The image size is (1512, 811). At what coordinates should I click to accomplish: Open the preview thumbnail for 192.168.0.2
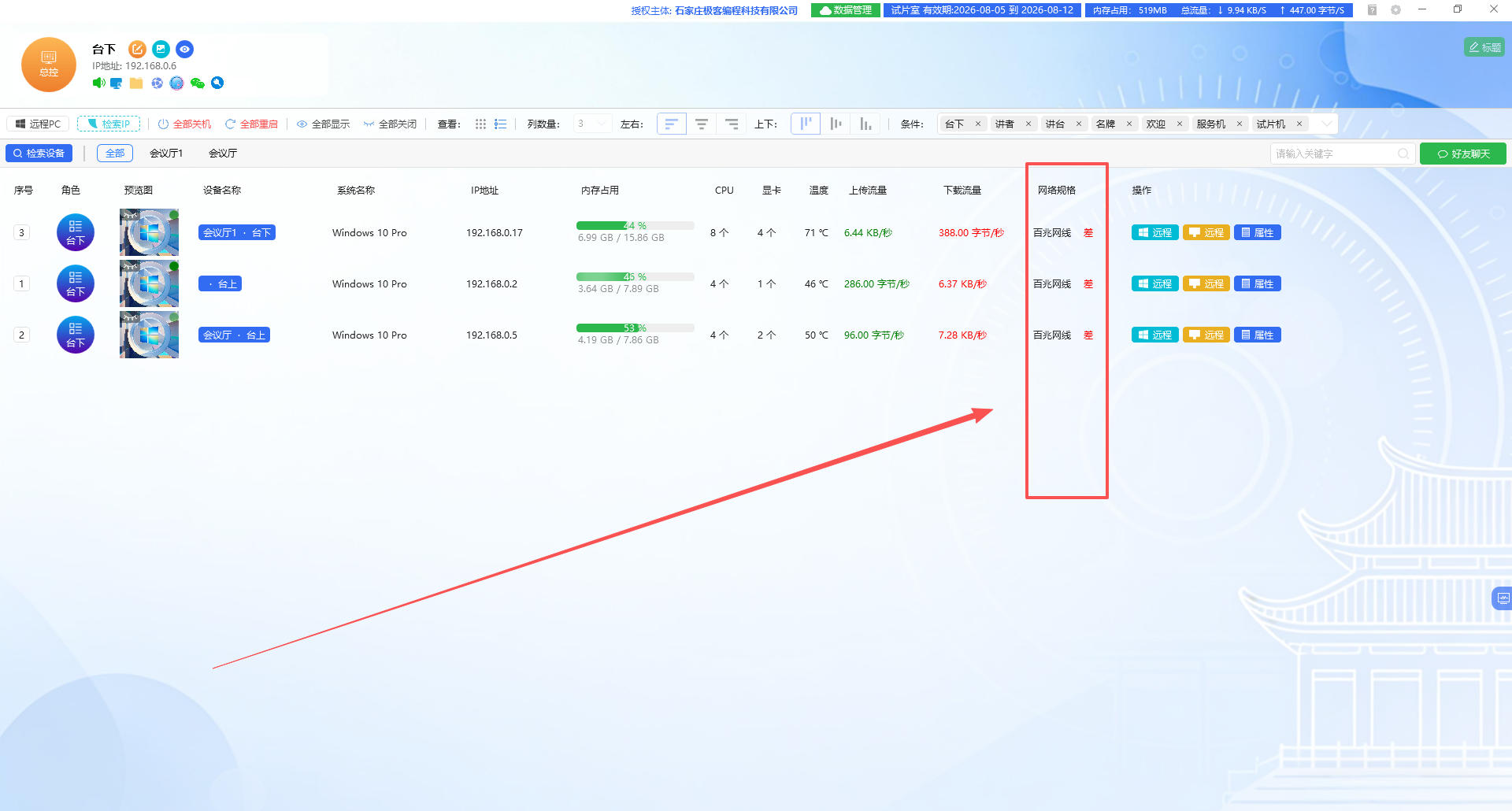(x=149, y=283)
